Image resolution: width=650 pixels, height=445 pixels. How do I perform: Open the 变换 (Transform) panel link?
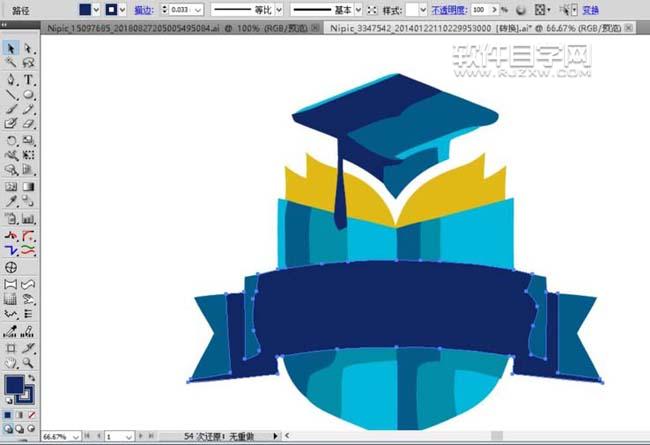[590, 10]
